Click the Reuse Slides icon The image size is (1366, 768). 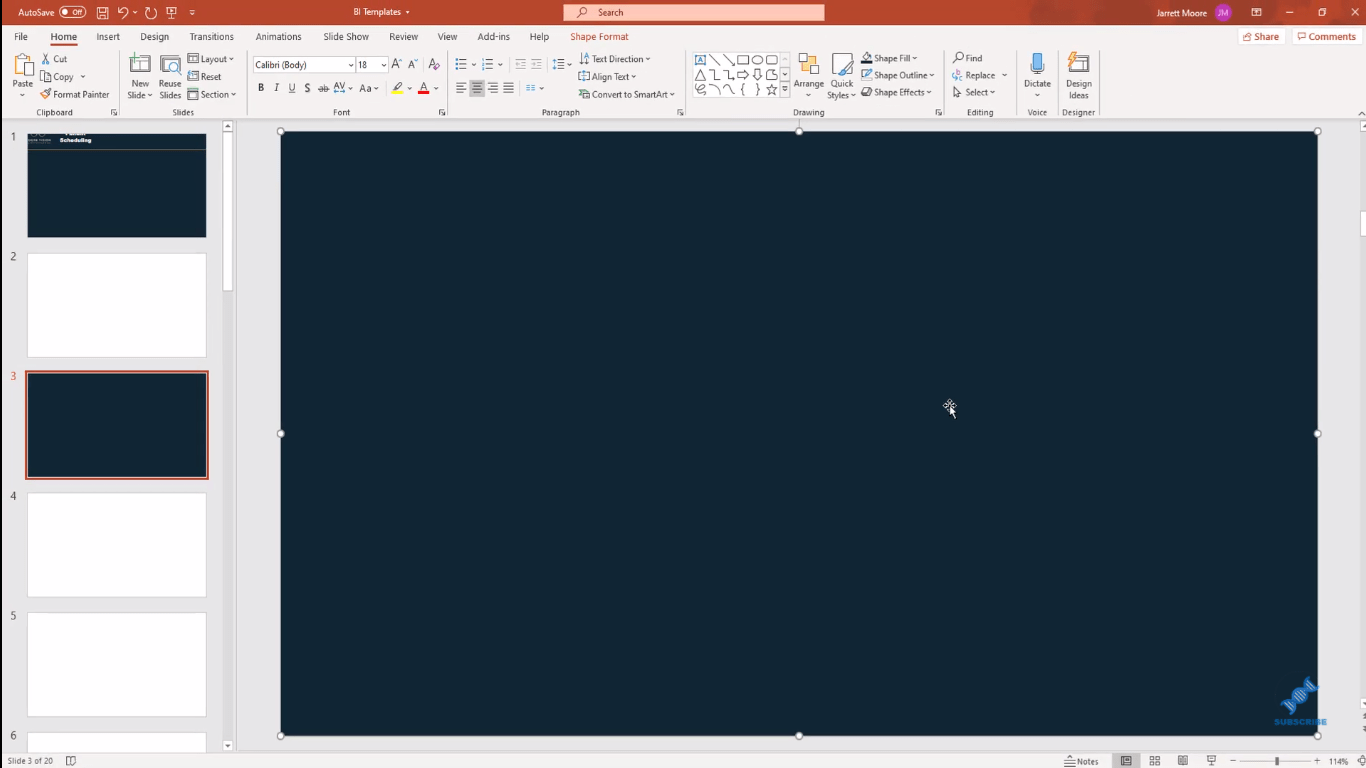(x=170, y=65)
